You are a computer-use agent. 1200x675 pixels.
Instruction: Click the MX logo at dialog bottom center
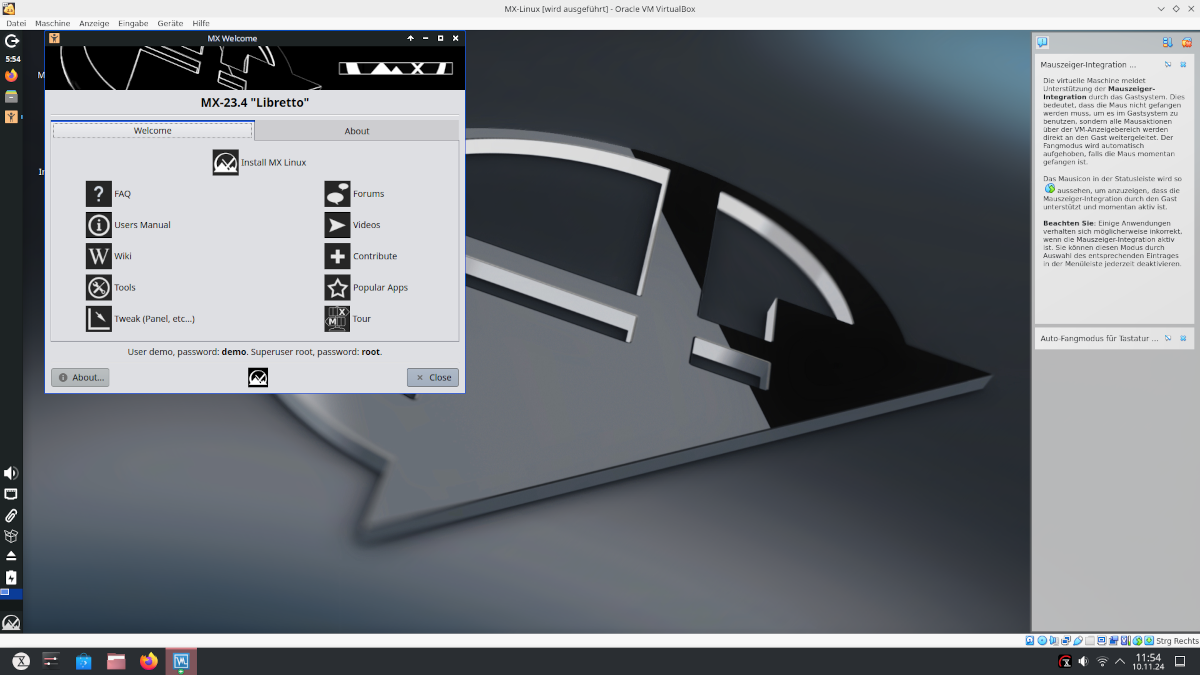pos(258,377)
